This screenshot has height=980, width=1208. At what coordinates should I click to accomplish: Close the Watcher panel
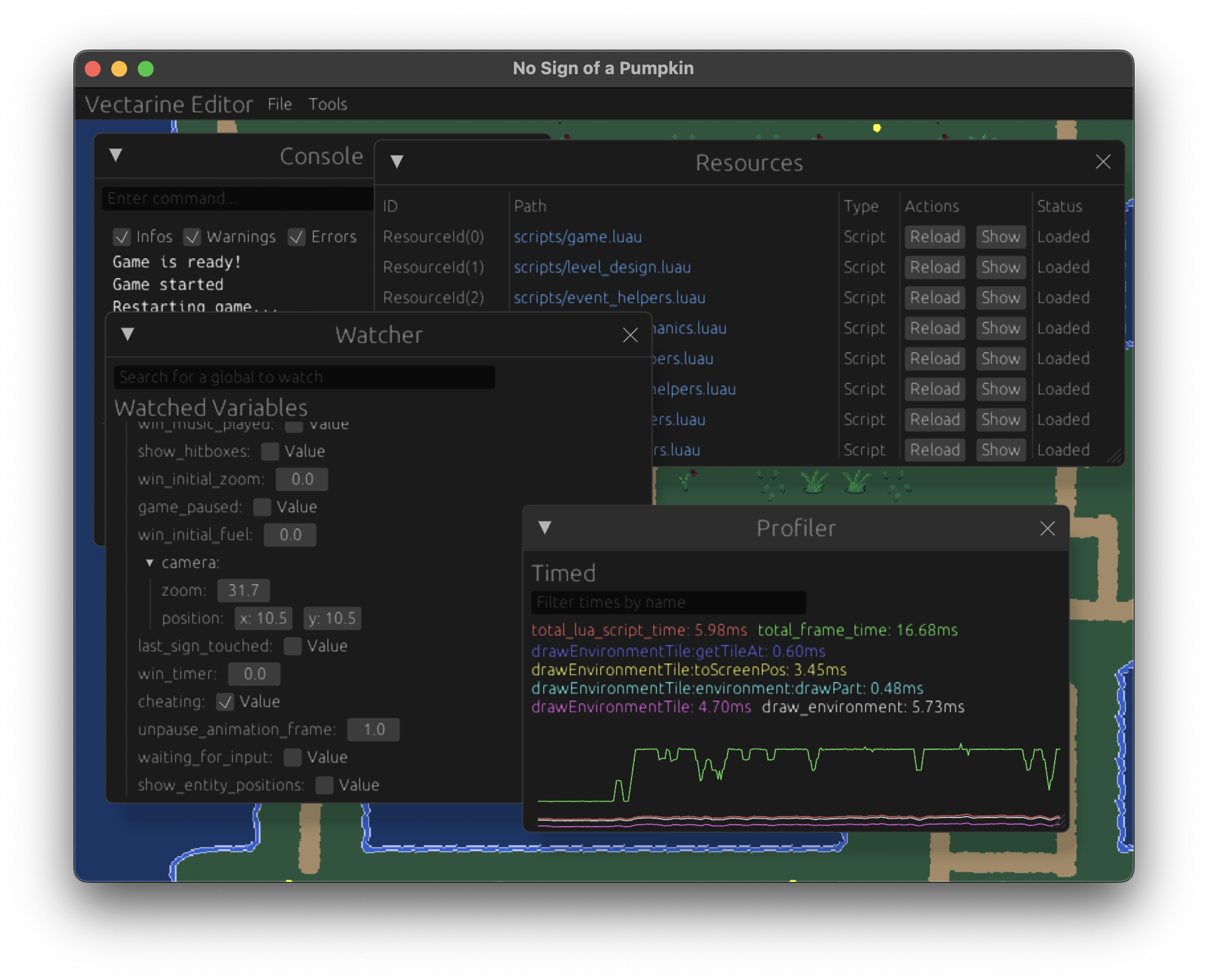630,336
